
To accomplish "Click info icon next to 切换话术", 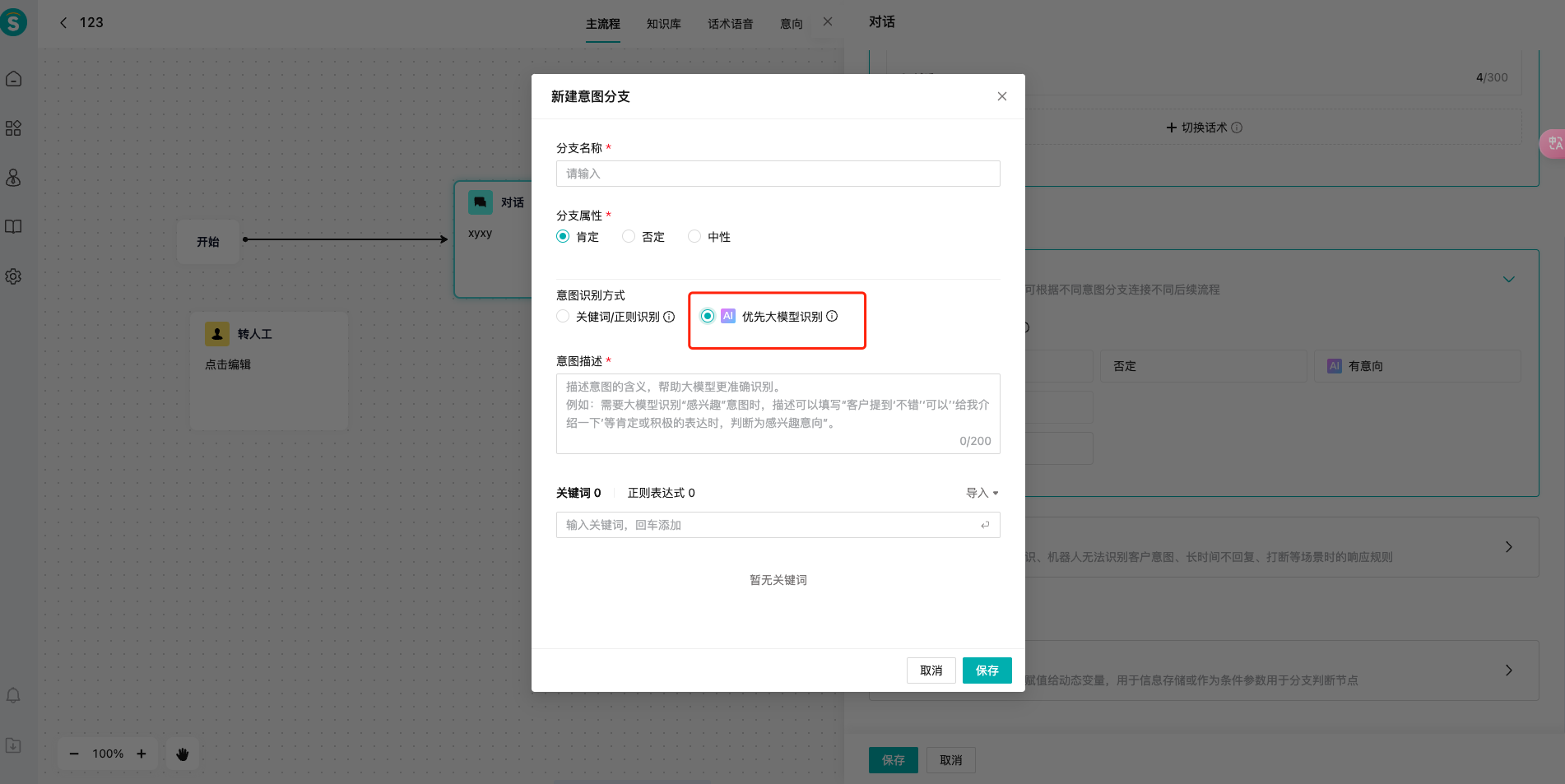I will 1237,128.
